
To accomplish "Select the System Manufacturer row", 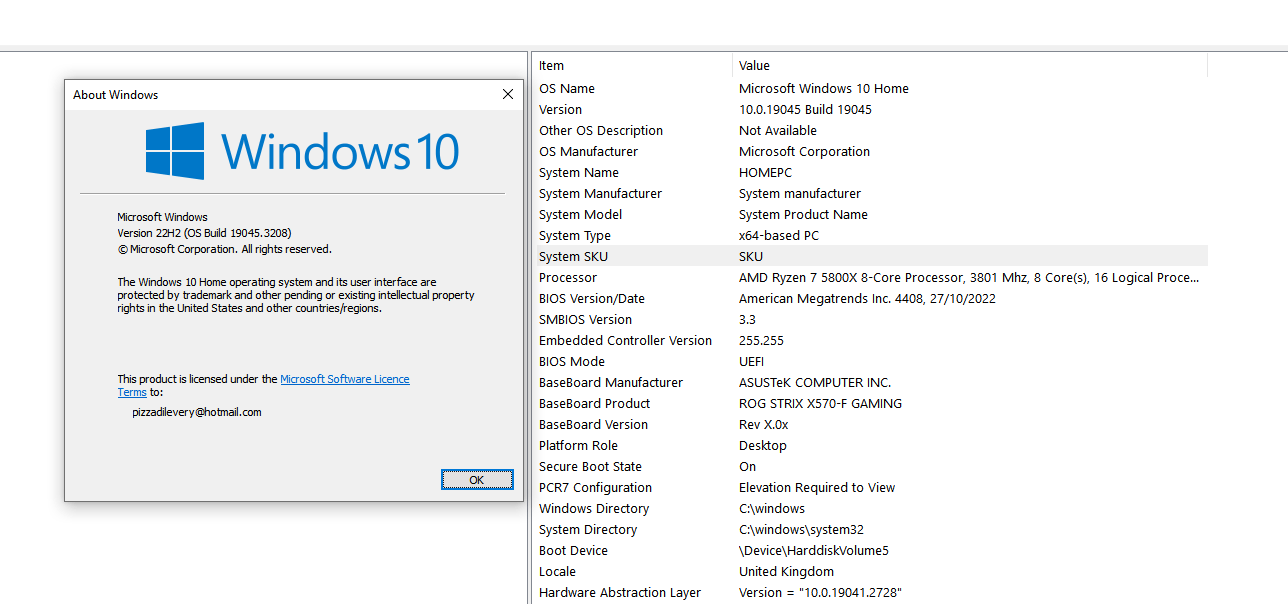I will (870, 194).
